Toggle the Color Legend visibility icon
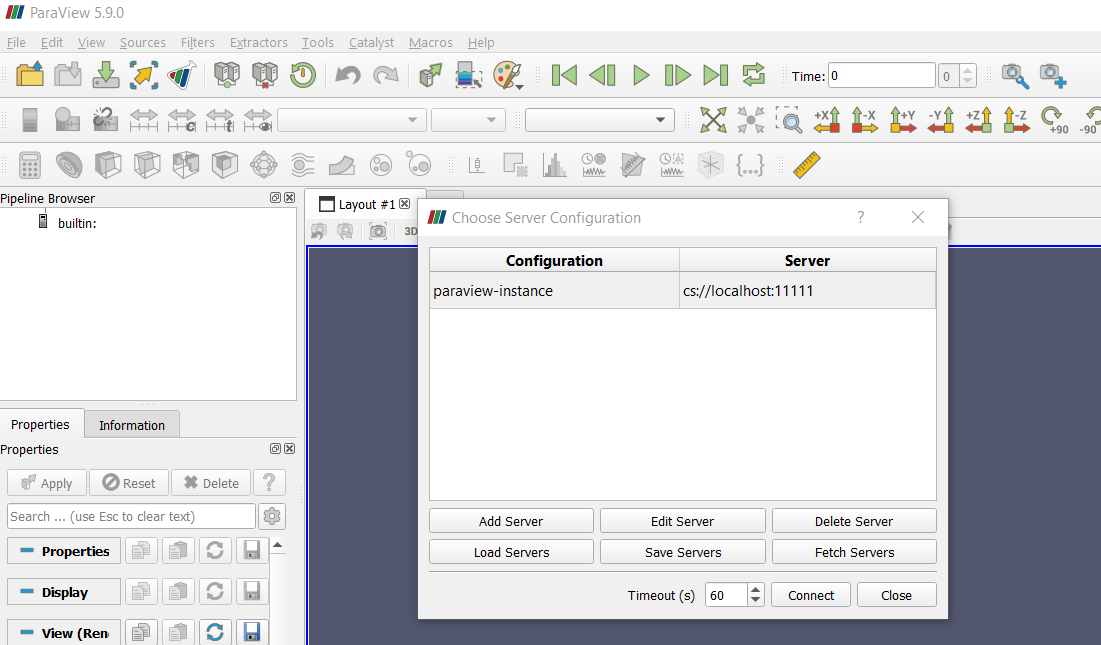 (x=29, y=120)
